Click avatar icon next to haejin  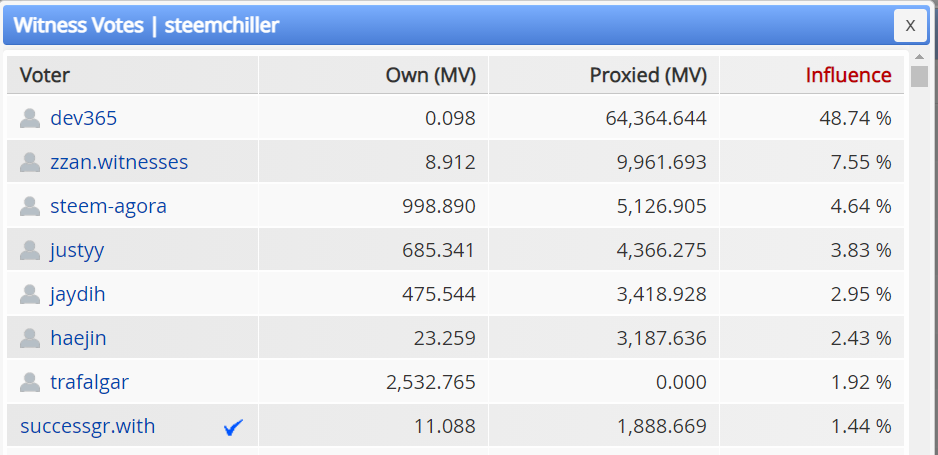pos(30,338)
